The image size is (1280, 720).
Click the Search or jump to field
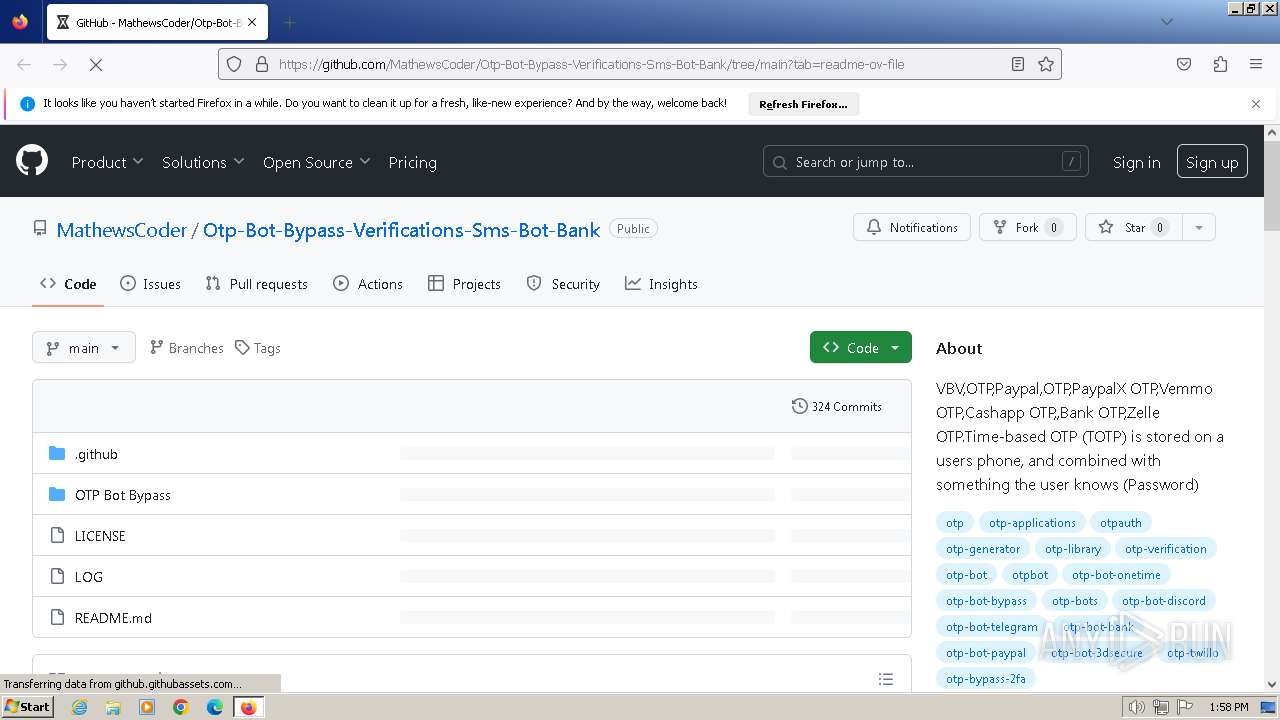[926, 161]
